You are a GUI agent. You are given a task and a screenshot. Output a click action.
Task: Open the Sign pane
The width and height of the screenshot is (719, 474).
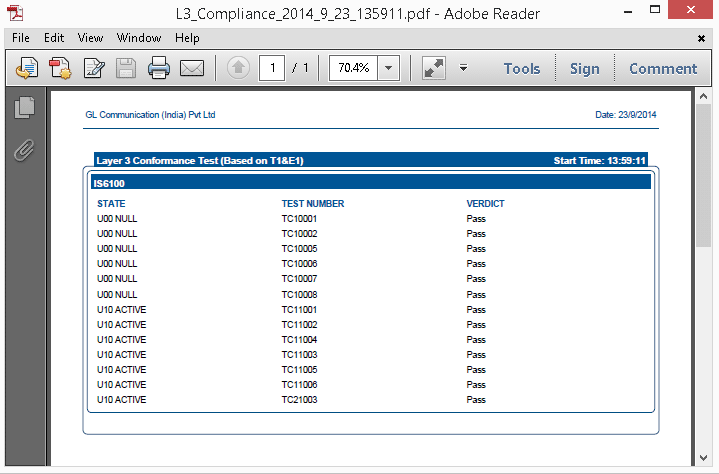click(x=585, y=69)
